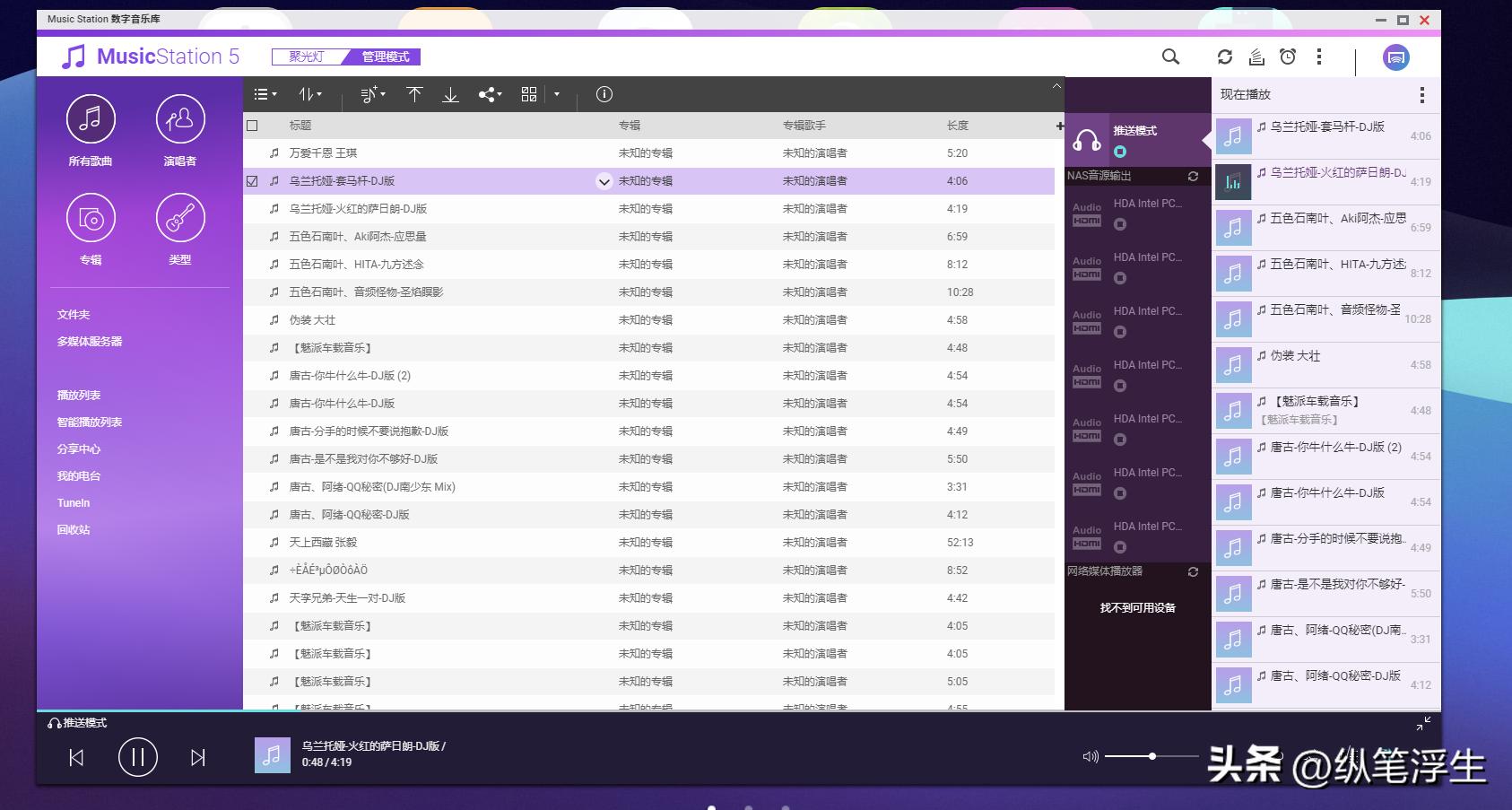The height and width of the screenshot is (810, 1512).
Task: Adjust the volume slider
Action: (1151, 756)
